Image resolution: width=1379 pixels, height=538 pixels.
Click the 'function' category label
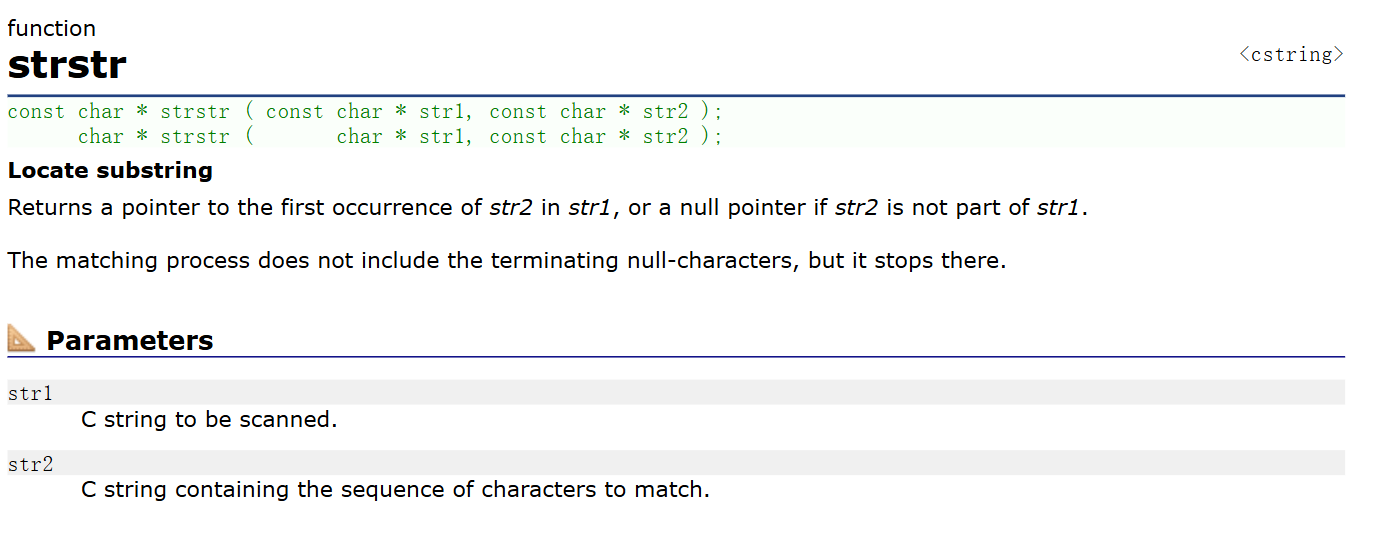point(52,28)
